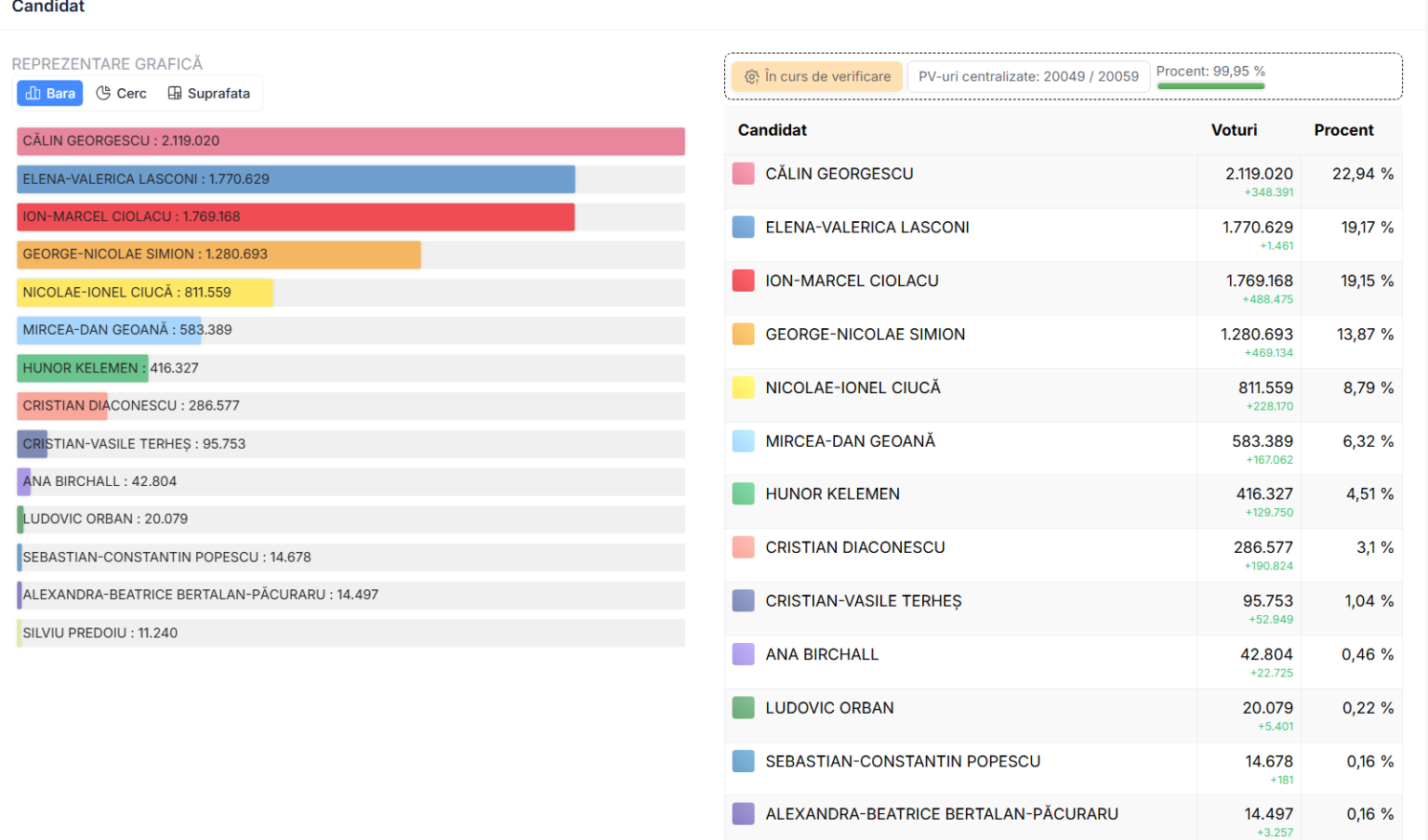Click the green Procent progress bar

[1210, 86]
